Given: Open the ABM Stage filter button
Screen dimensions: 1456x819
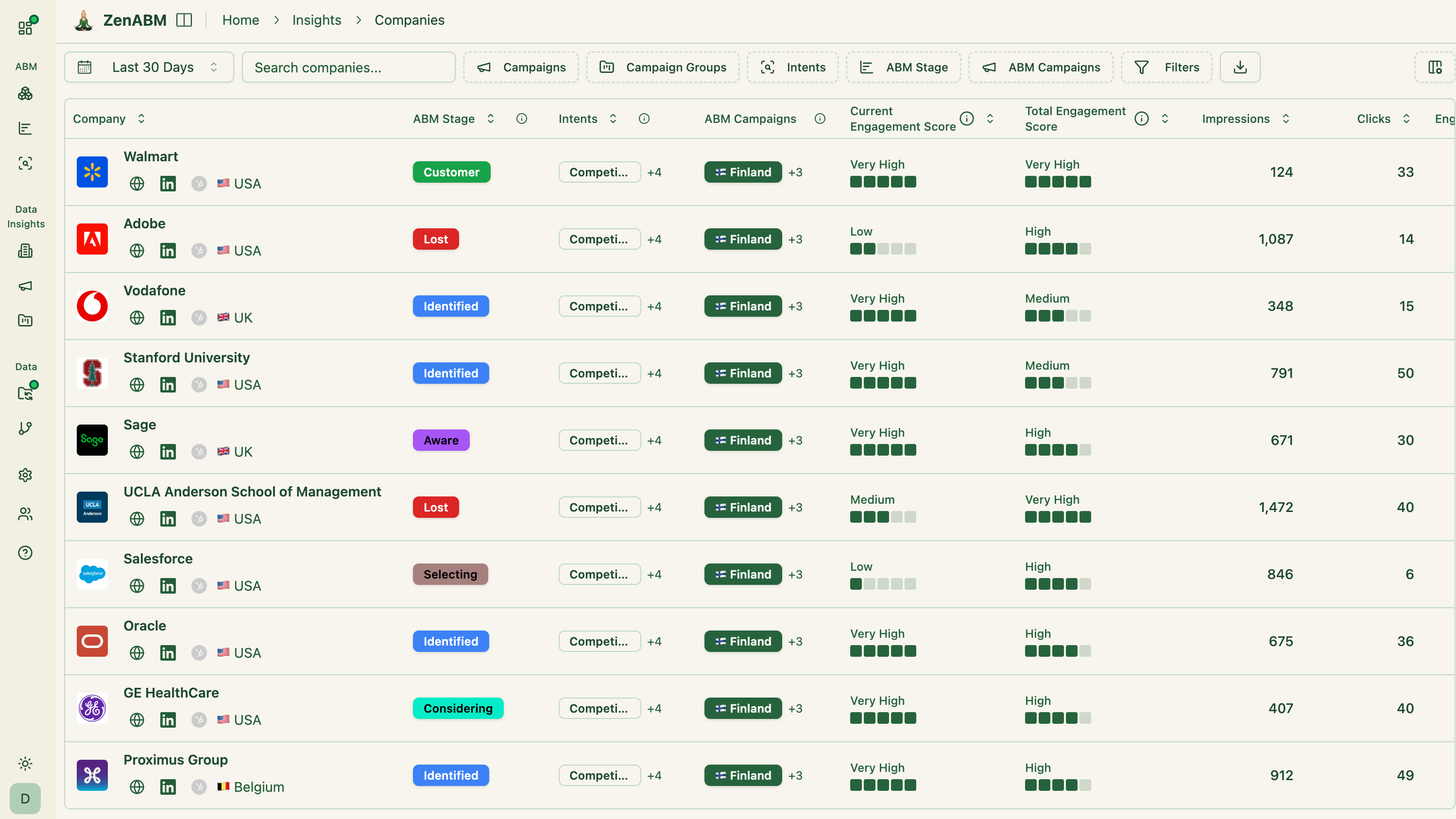Looking at the screenshot, I should pos(904,67).
